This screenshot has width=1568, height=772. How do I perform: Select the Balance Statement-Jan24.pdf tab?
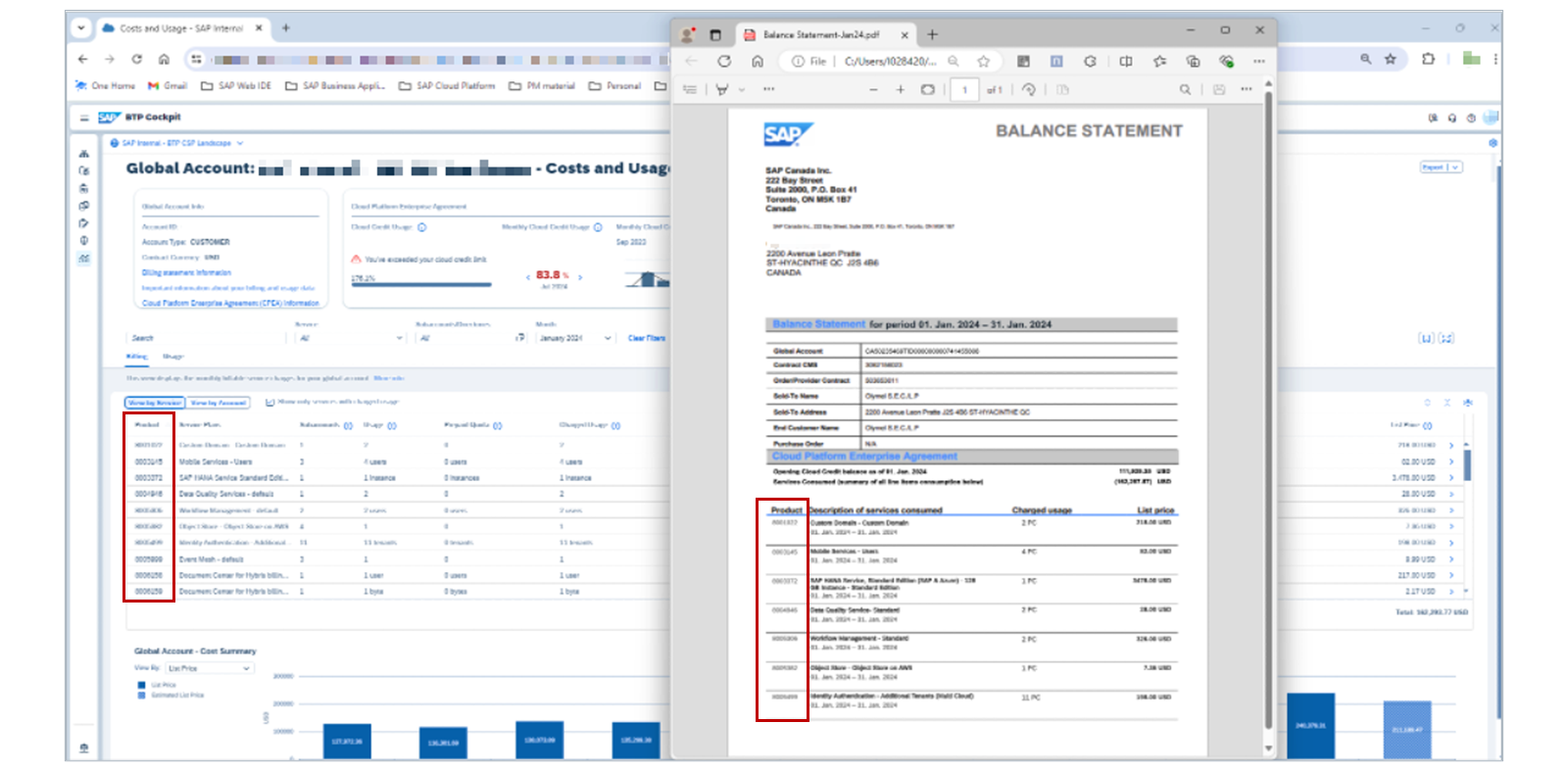[x=825, y=34]
